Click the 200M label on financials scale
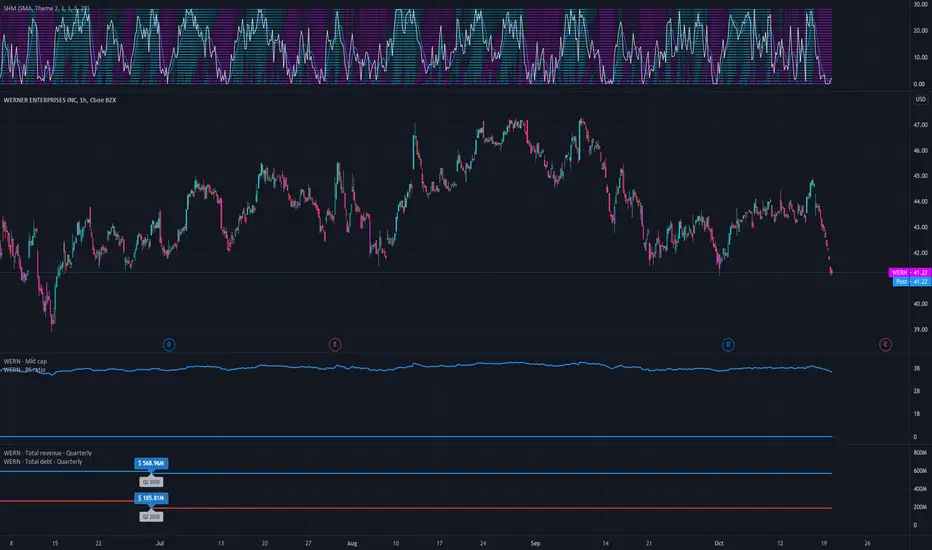Screen dimensions: 932x550 click(x=920, y=507)
